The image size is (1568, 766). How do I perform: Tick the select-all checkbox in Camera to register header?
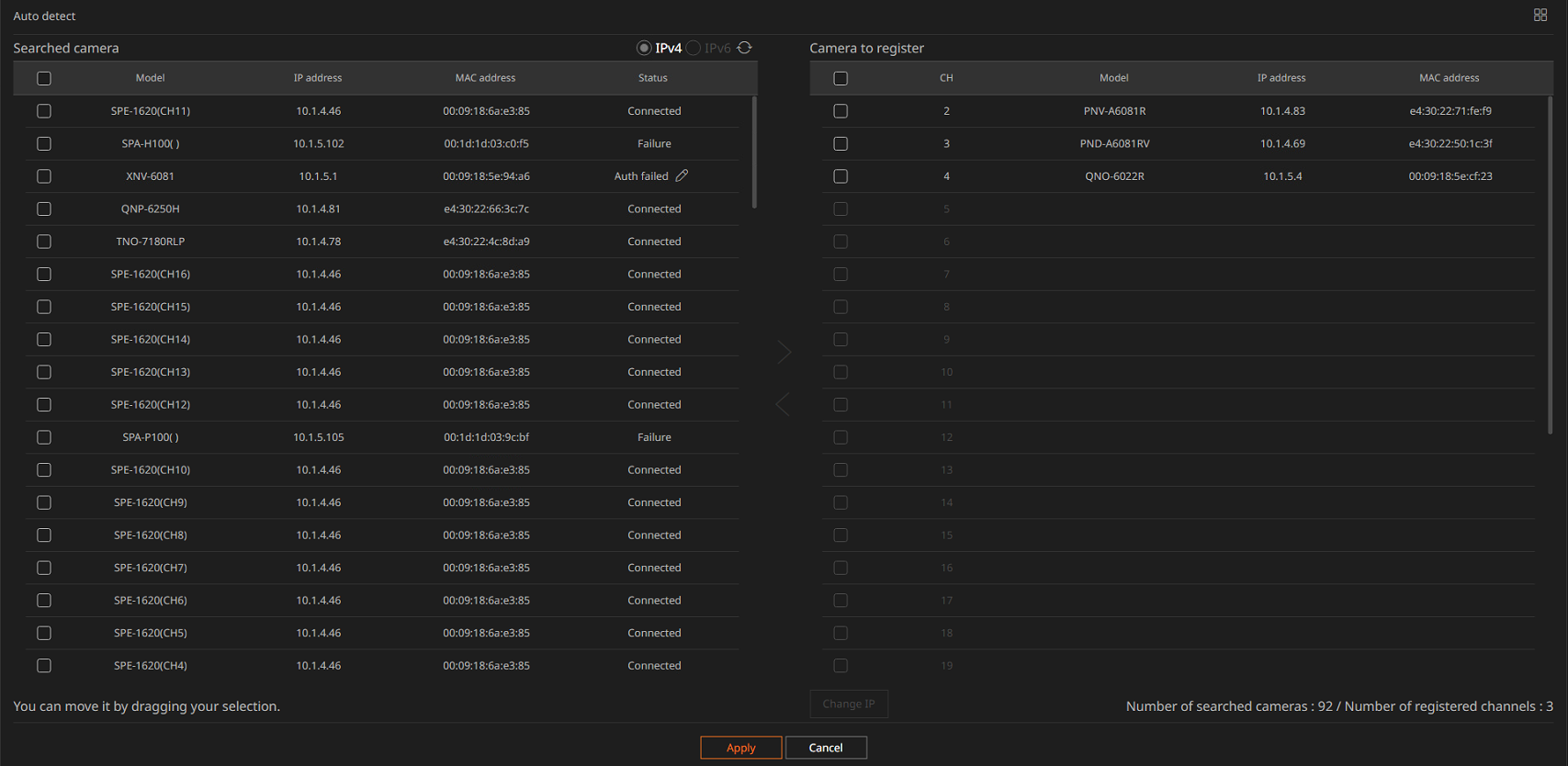point(840,78)
